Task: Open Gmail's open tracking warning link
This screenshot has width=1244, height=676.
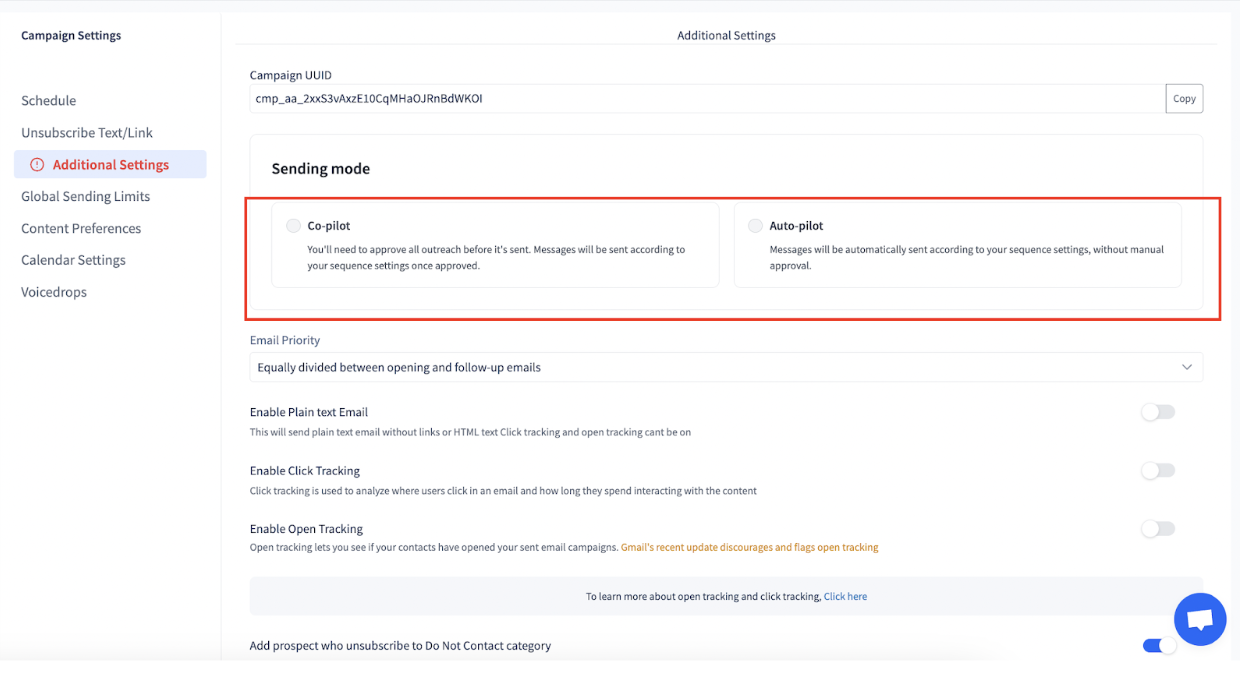Action: coord(750,548)
